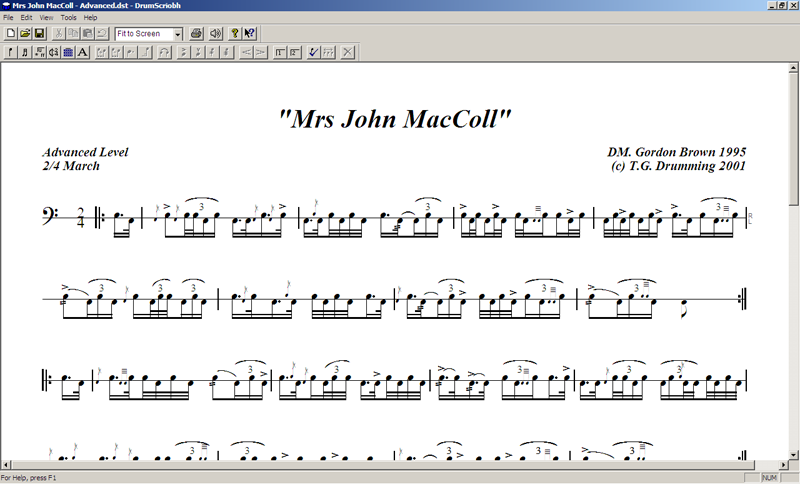
Task: Click the second ending bracket icon
Action: [x=294, y=52]
